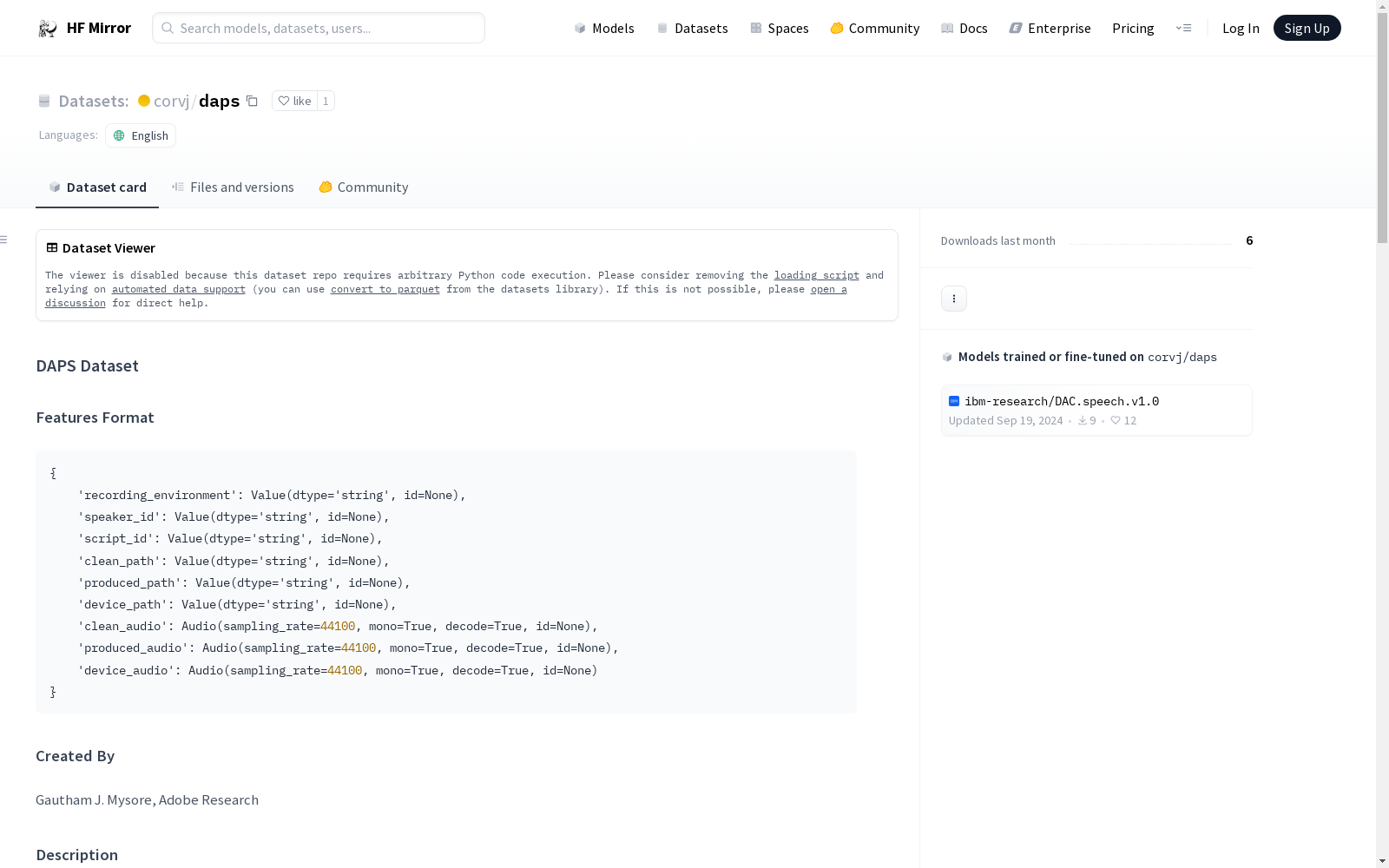This screenshot has width=1389, height=868.
Task: Click the three-dot options button in sidebar
Action: 954,299
